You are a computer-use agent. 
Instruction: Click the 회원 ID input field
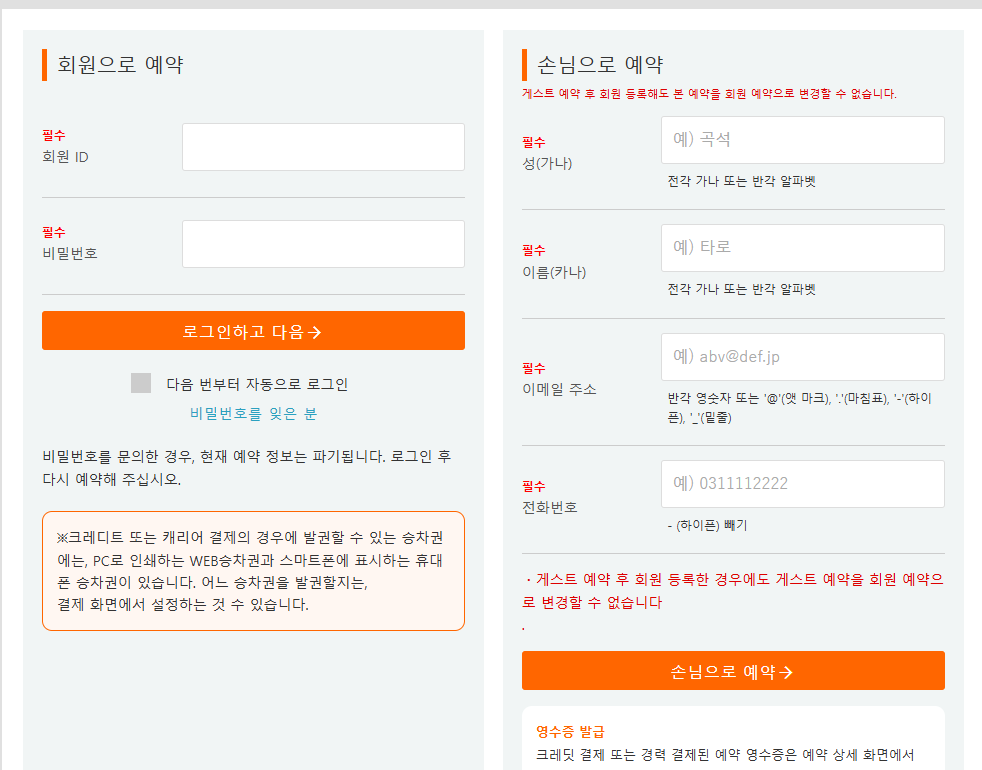click(x=323, y=147)
